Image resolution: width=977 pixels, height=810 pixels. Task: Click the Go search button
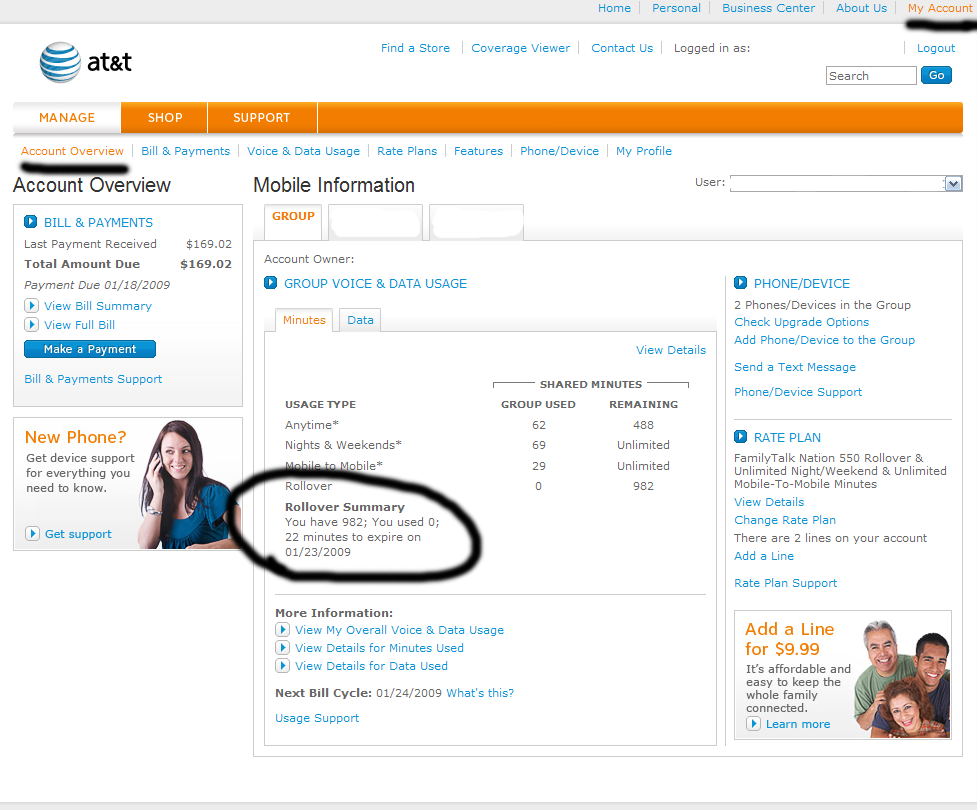click(x=936, y=75)
